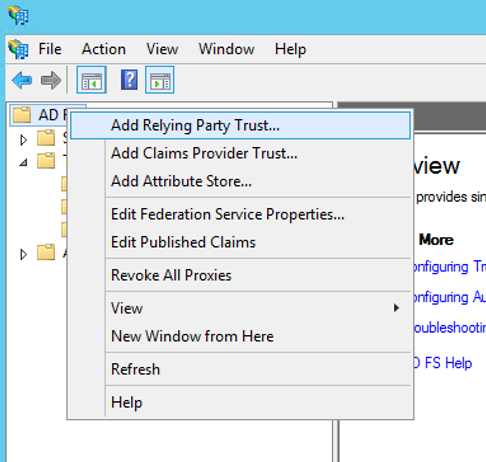Open the Window menu
Viewport: 486px width, 462px height.
click(226, 49)
